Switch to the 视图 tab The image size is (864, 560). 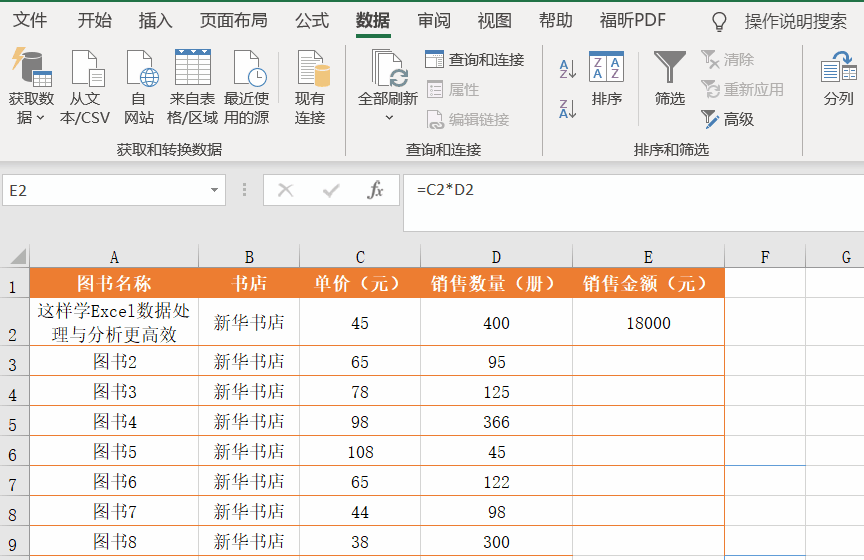pyautogui.click(x=494, y=20)
